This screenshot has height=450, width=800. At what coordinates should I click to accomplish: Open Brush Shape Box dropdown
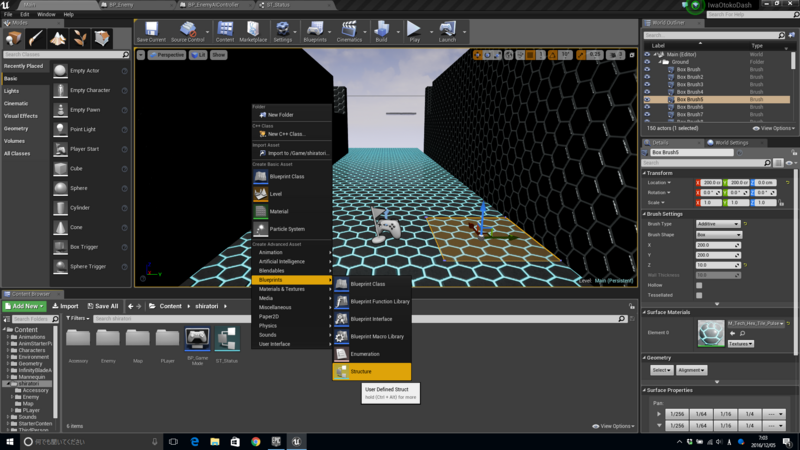718,235
